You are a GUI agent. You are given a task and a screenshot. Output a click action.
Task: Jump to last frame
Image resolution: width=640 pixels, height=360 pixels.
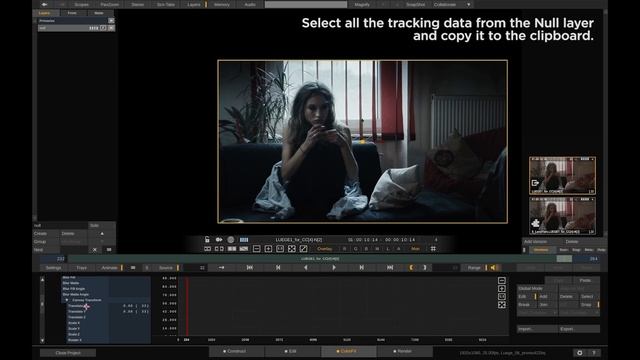(x=390, y=267)
